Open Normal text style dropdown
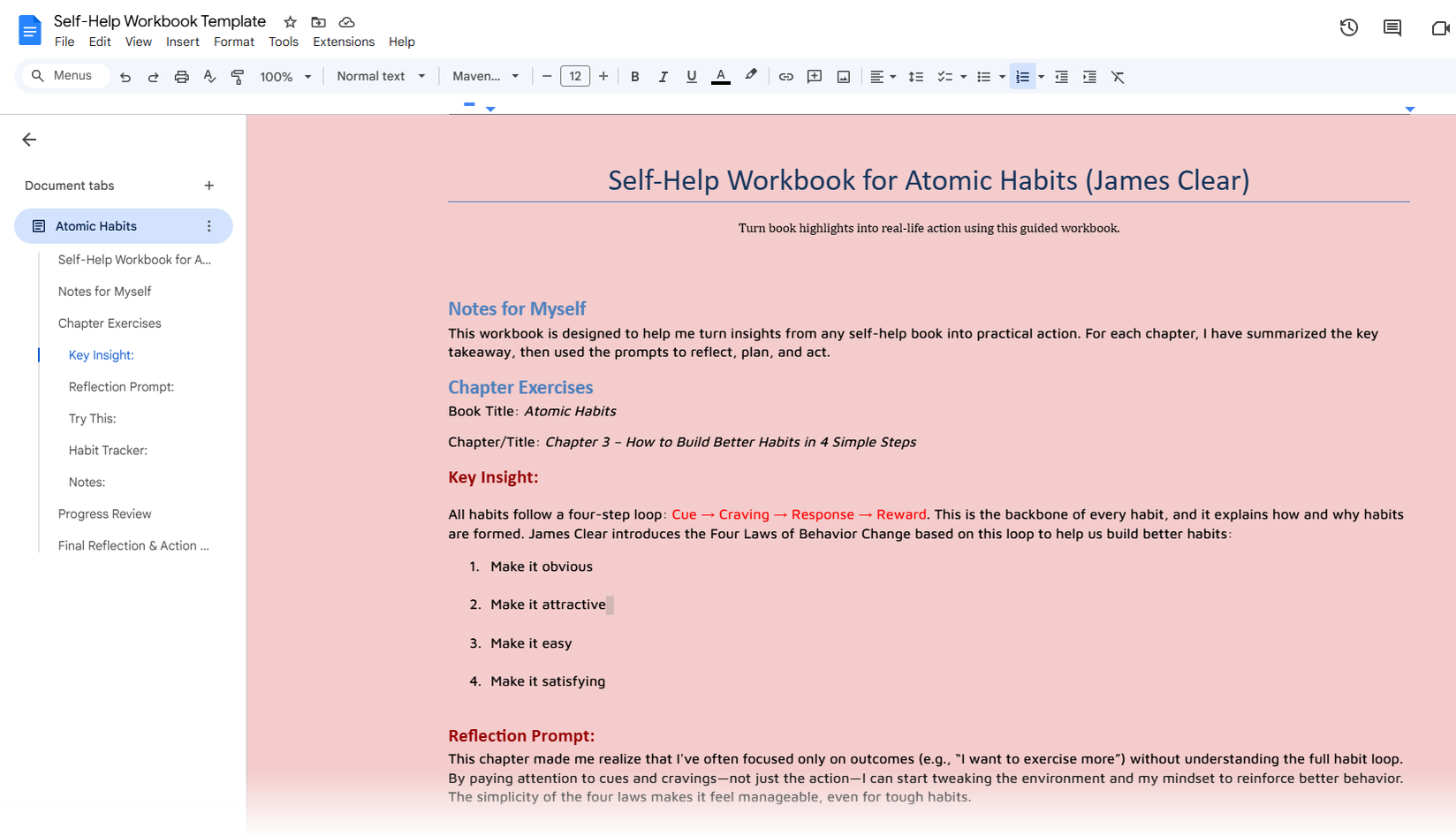Screen dimensions: 1456x836 (381, 76)
